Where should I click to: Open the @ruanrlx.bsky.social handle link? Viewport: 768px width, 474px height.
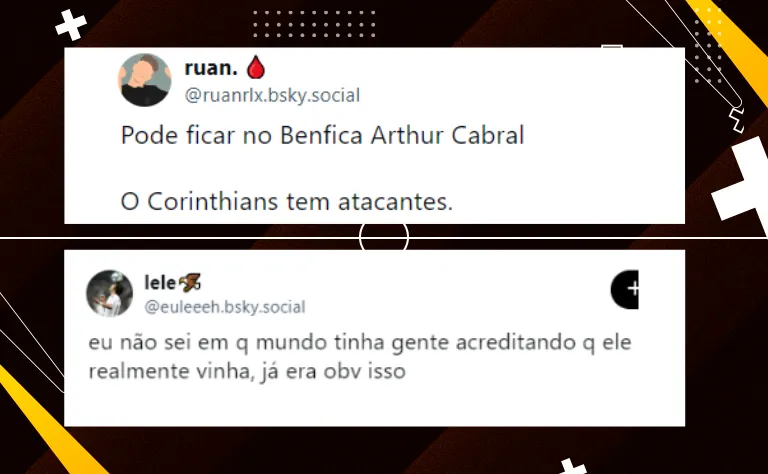coord(272,95)
